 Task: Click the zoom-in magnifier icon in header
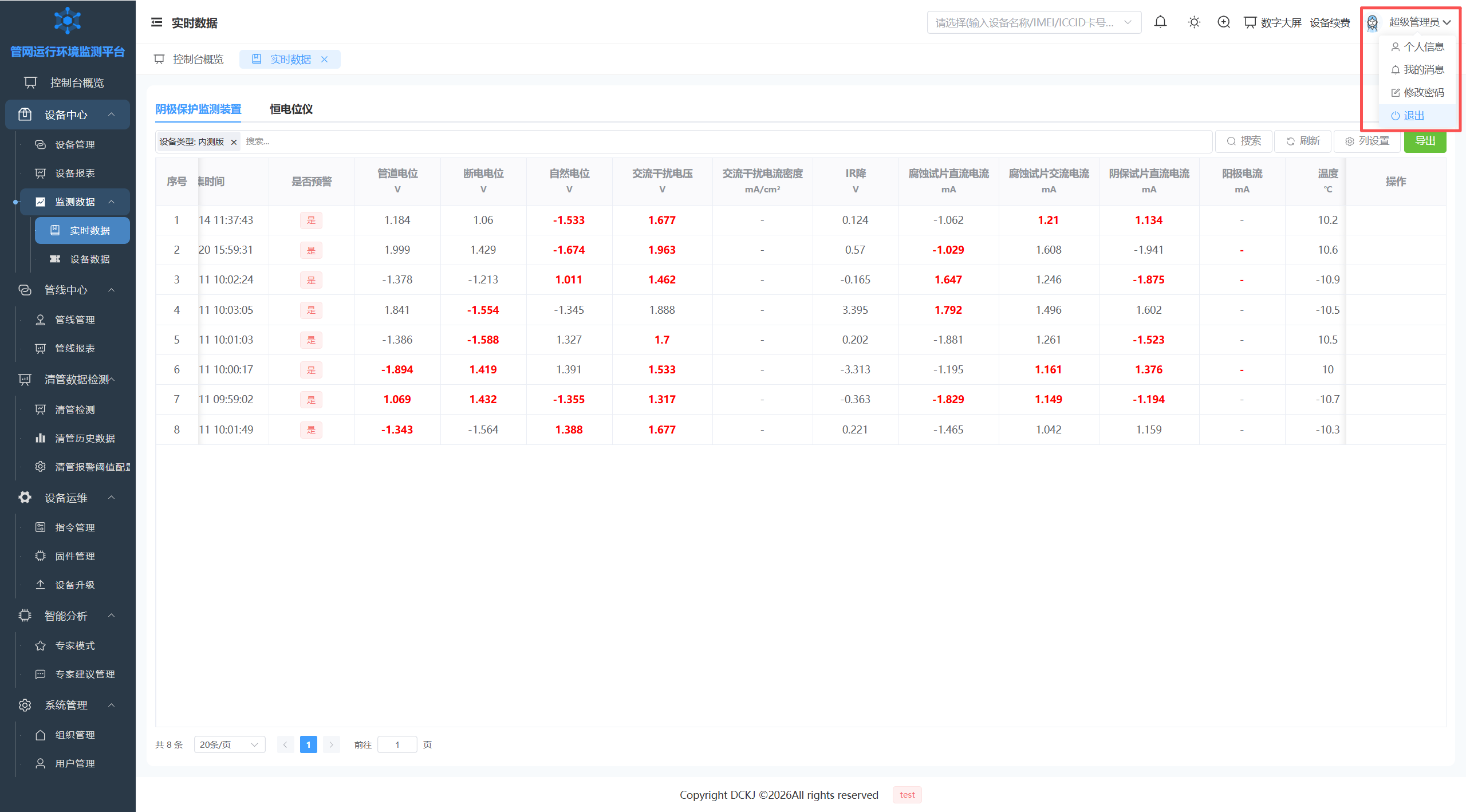(1224, 22)
